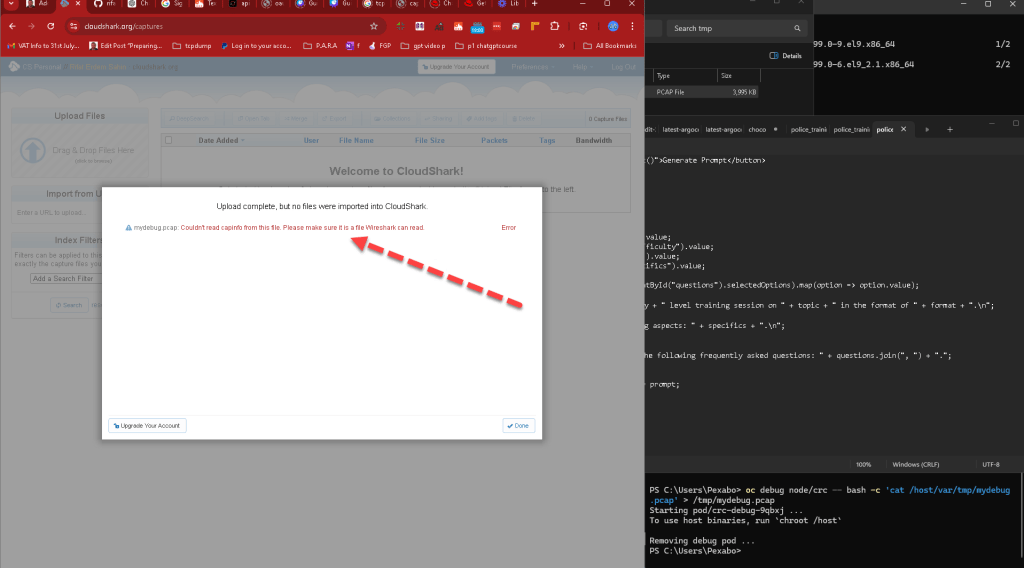The width and height of the screenshot is (1024, 568).
Task: Open the 'p1 chatgptcourse' bookmark folder
Action: coord(486,46)
